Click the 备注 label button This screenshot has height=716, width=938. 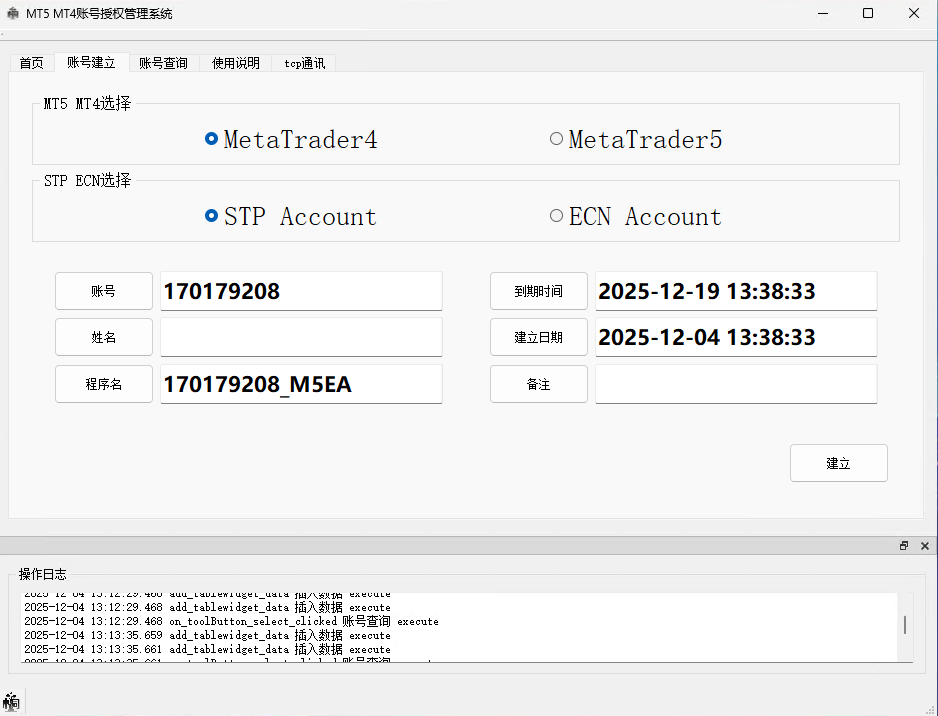pyautogui.click(x=539, y=384)
